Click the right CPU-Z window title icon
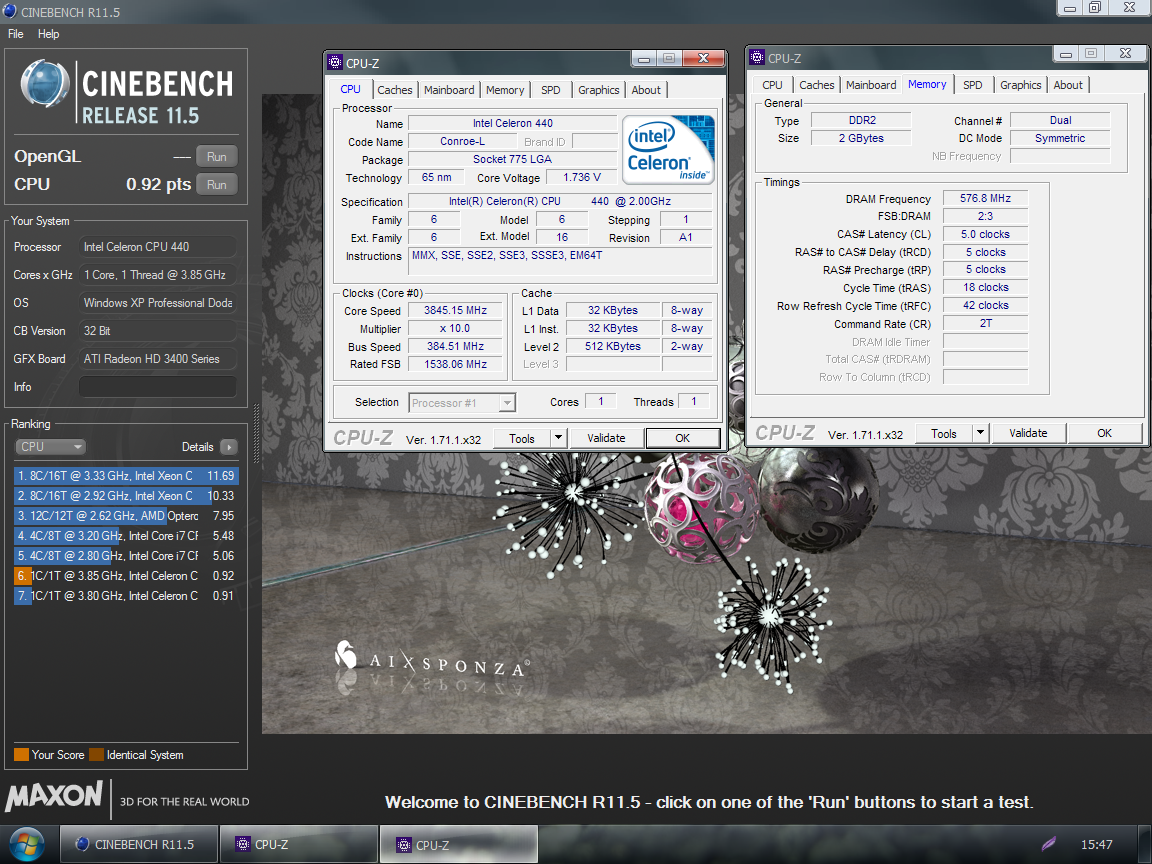 (x=757, y=57)
